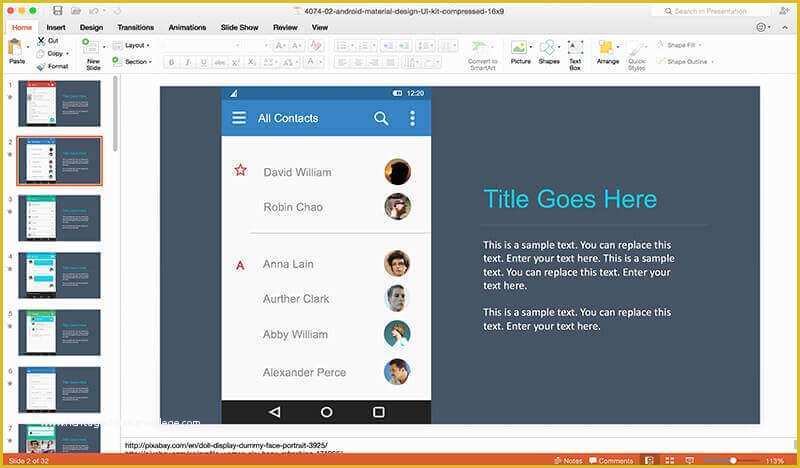
Task: Expand the Paste options arrow
Action: (x=28, y=46)
